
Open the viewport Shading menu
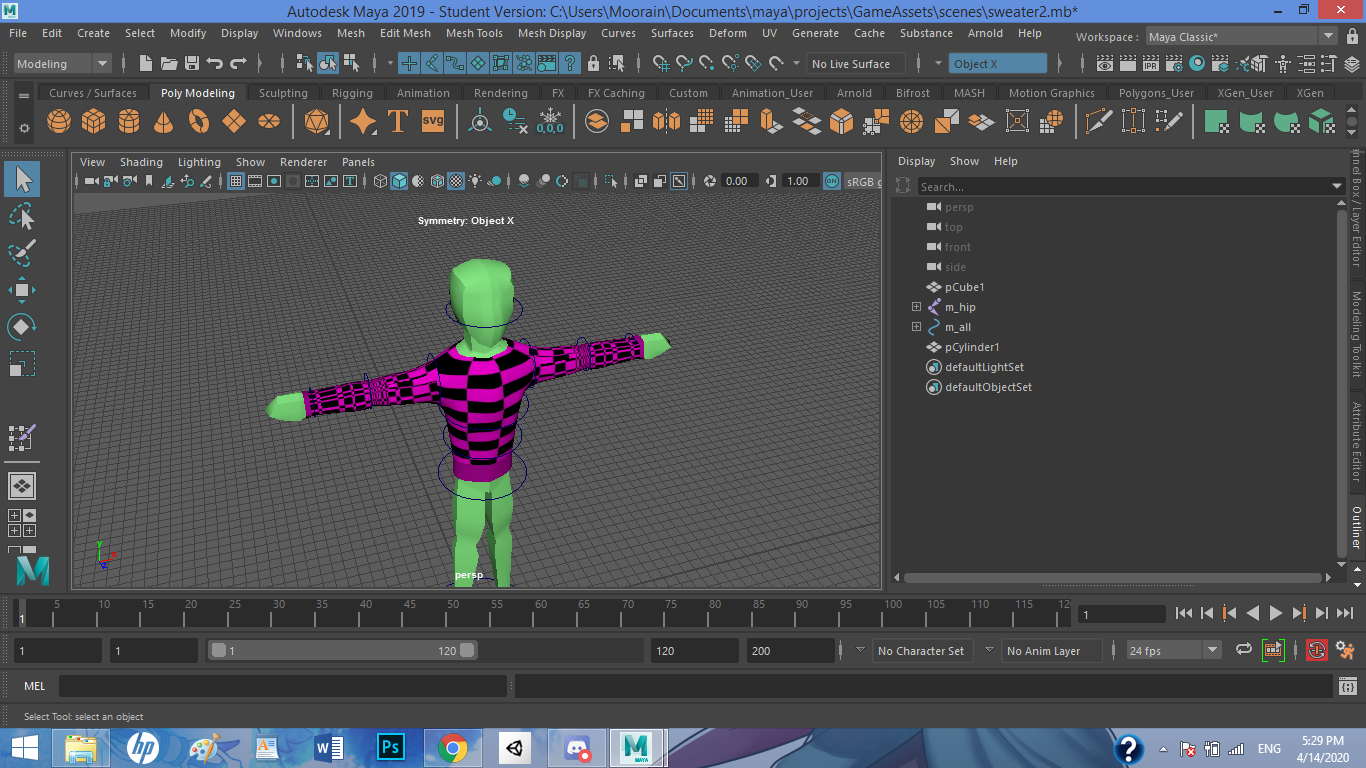[x=141, y=162]
